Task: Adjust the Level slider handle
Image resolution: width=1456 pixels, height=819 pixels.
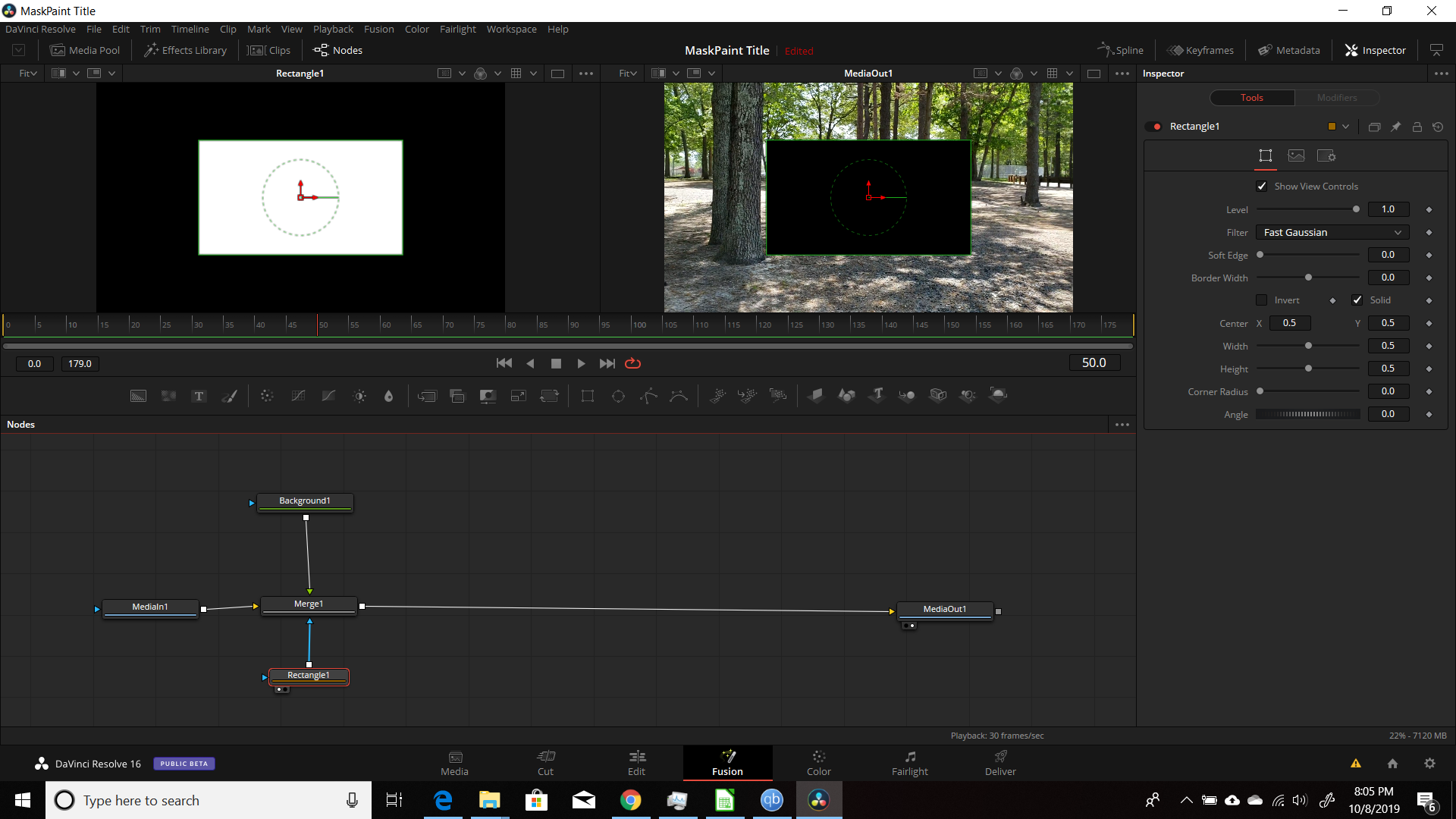Action: 1356,209
